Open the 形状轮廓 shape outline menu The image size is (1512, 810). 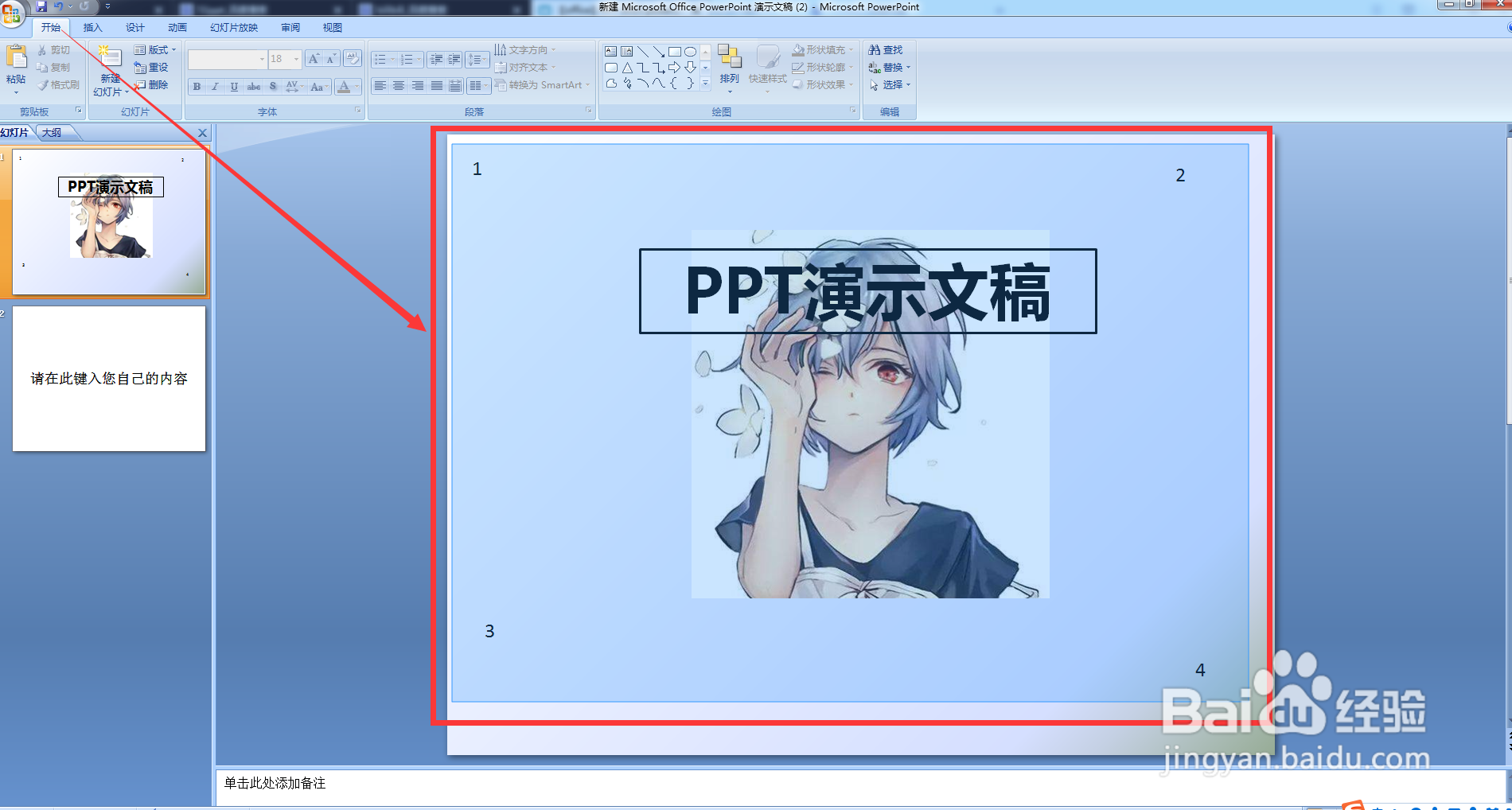(822, 68)
